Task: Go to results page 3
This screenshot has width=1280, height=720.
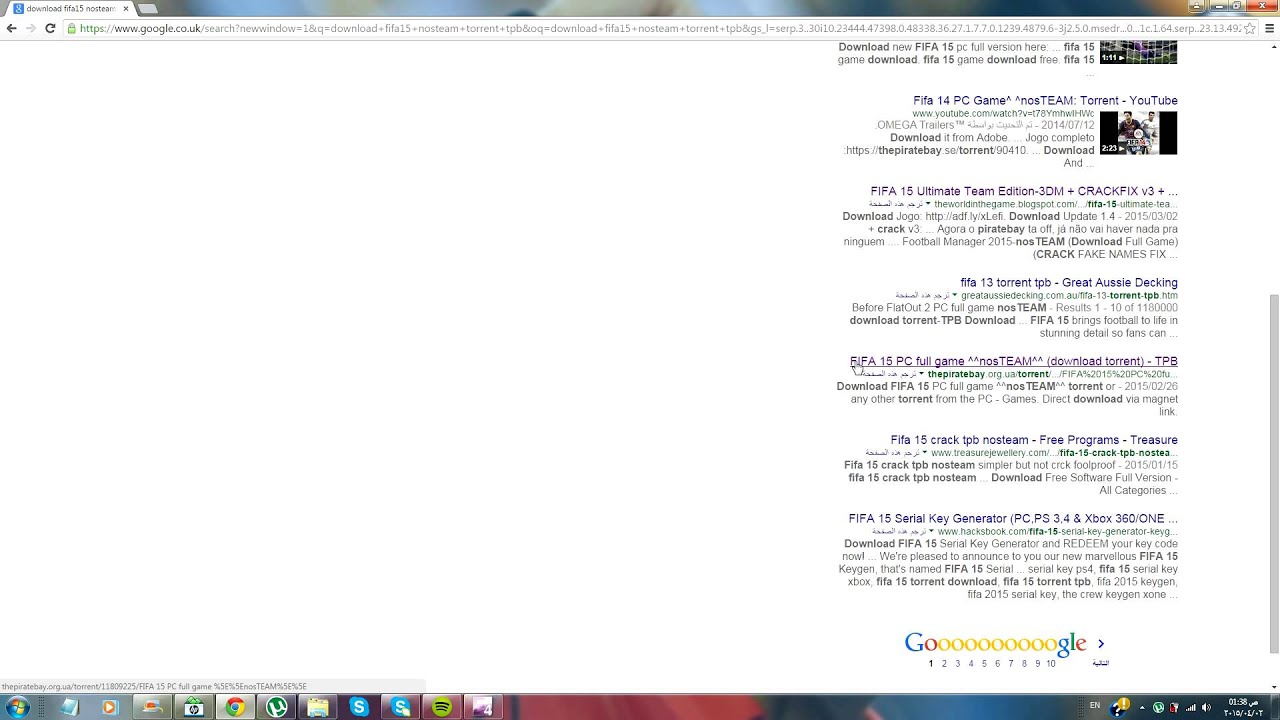Action: (957, 663)
